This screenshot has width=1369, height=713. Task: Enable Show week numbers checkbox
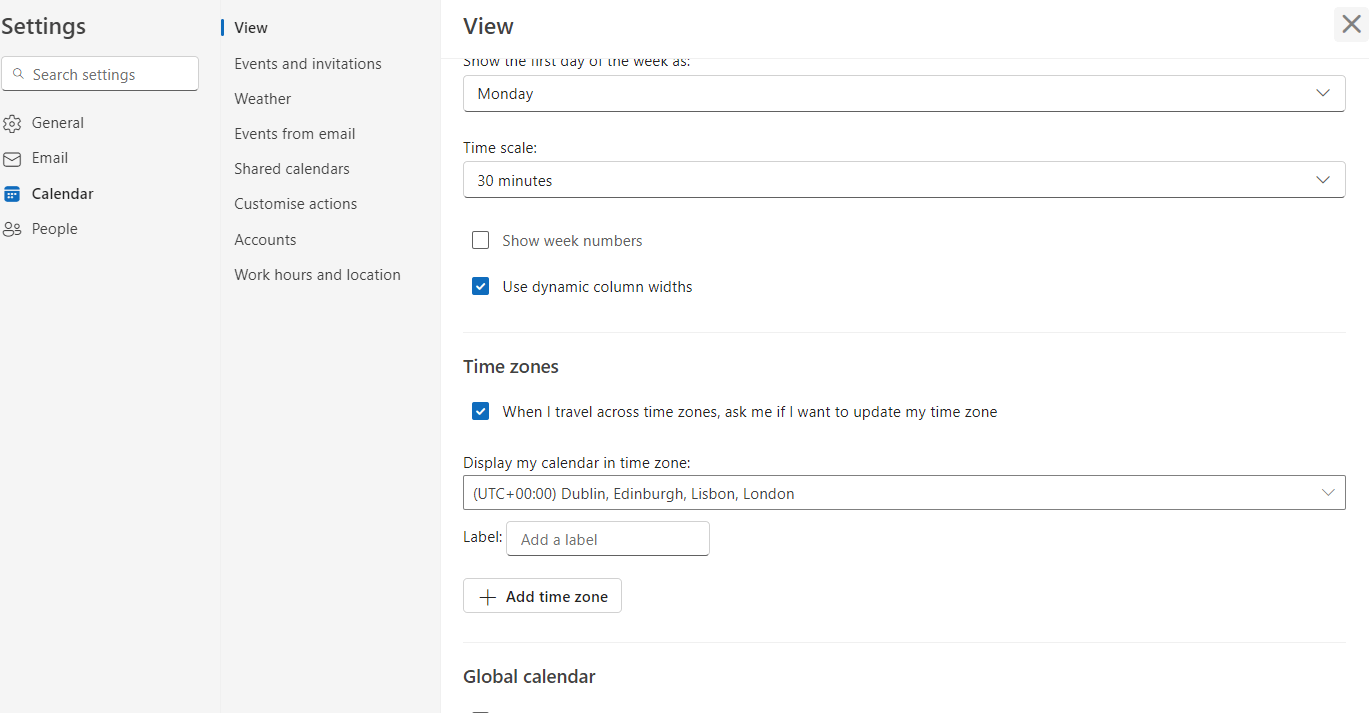481,241
